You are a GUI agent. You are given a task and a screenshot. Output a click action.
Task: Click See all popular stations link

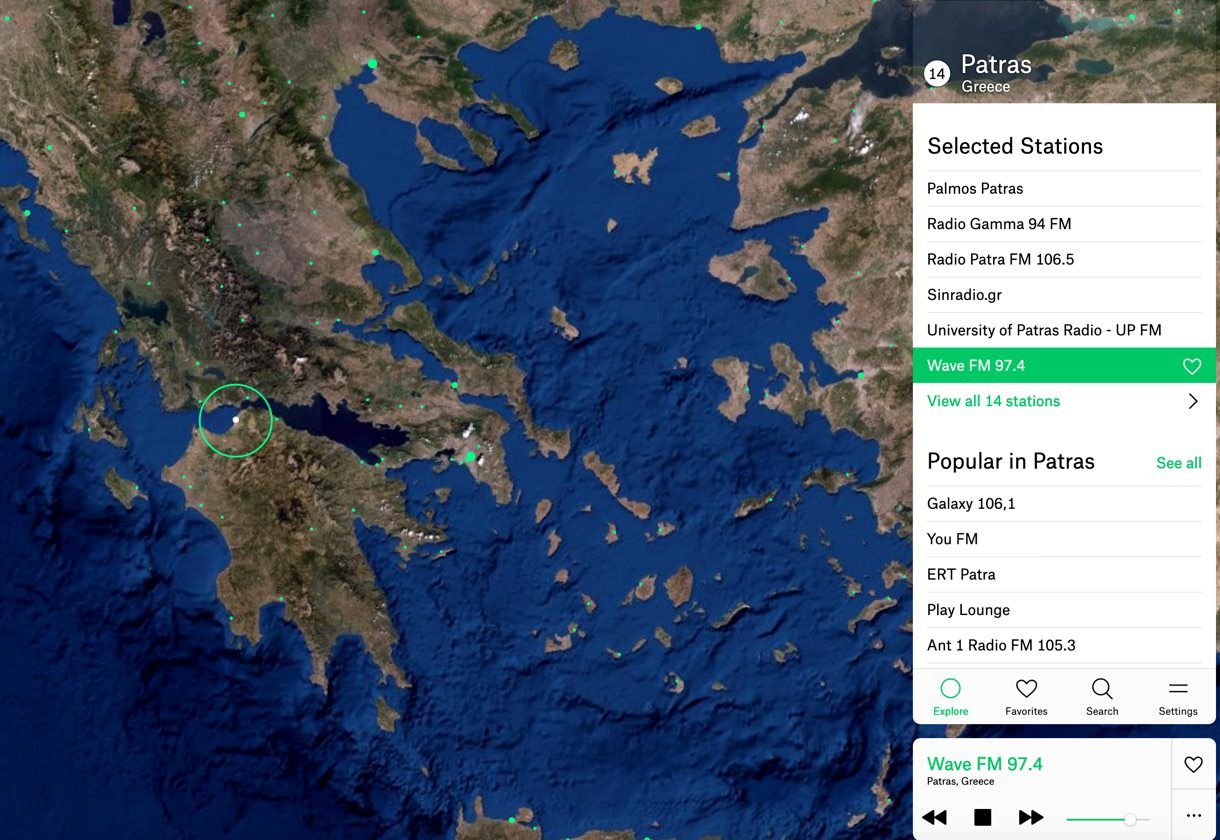[x=1178, y=463]
